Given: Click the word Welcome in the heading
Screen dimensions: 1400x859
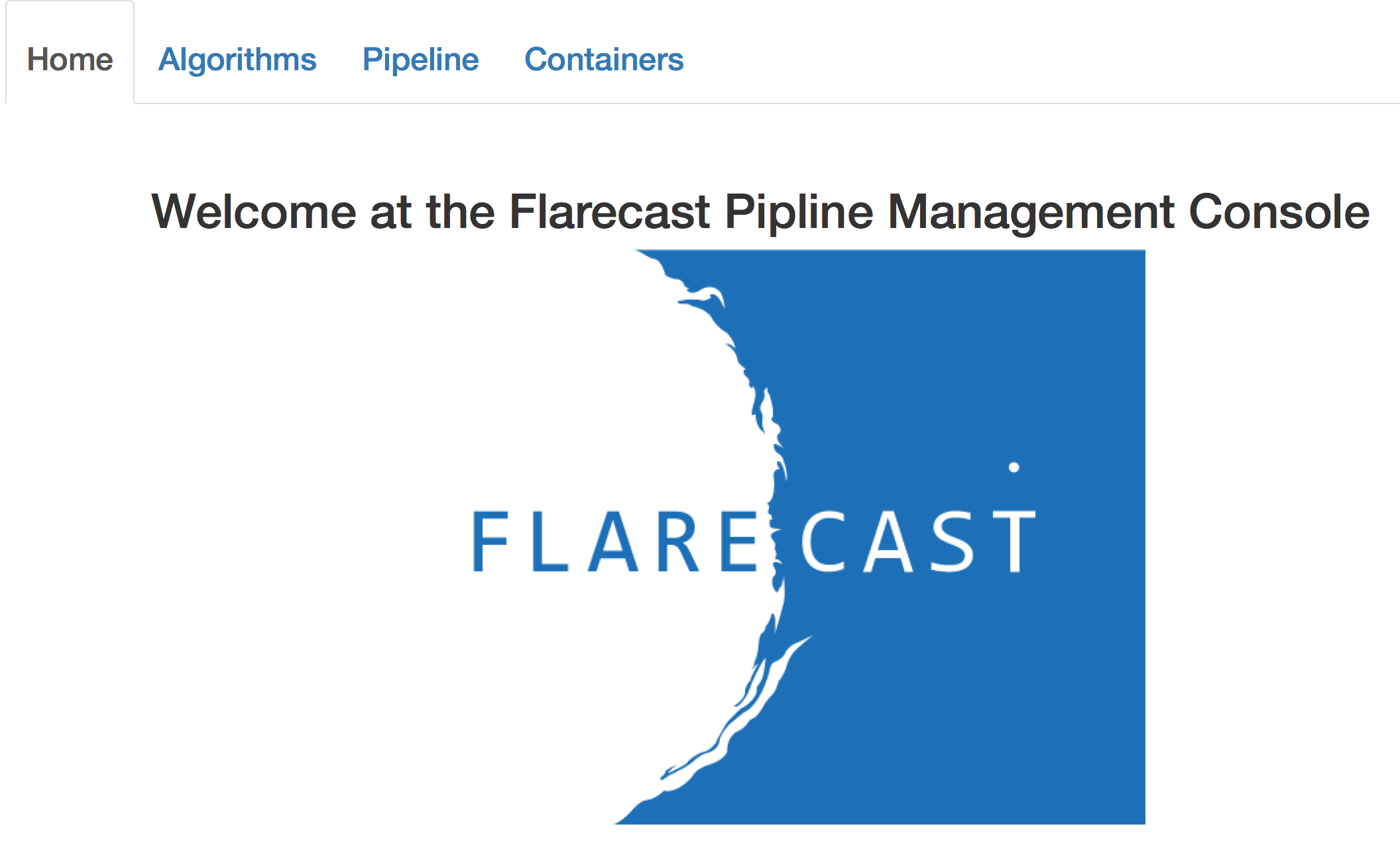Looking at the screenshot, I should [x=254, y=212].
